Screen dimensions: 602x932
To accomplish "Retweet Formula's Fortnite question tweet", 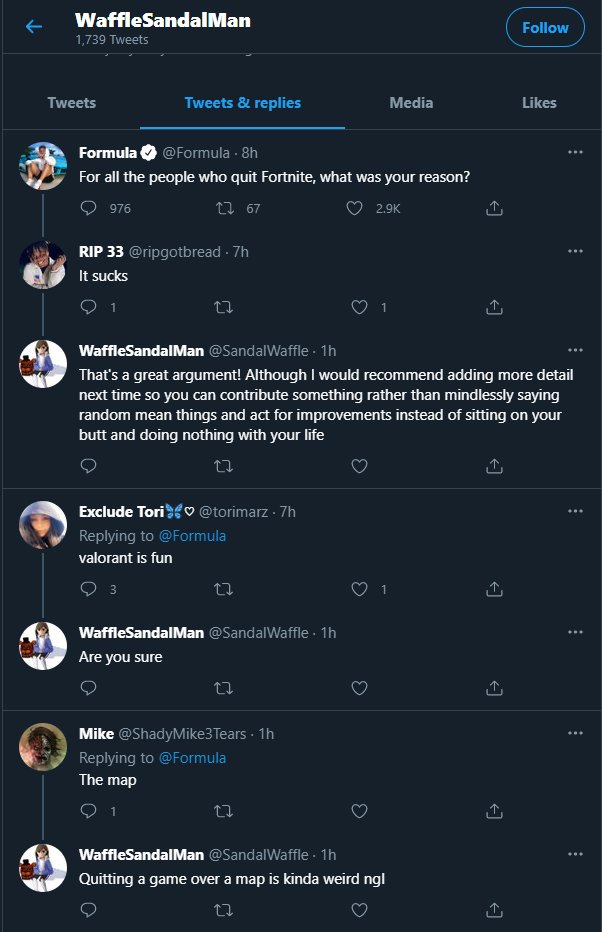I will 225,208.
